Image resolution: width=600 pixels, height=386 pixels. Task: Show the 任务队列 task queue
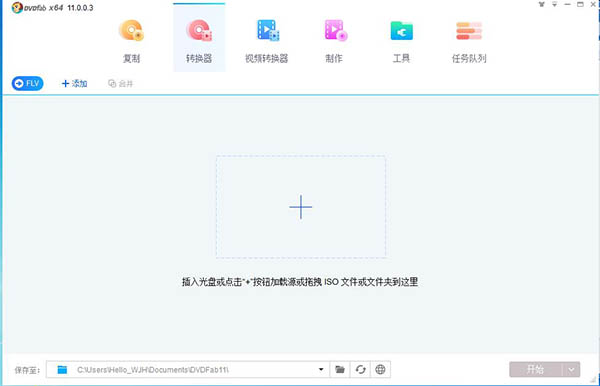(469, 41)
